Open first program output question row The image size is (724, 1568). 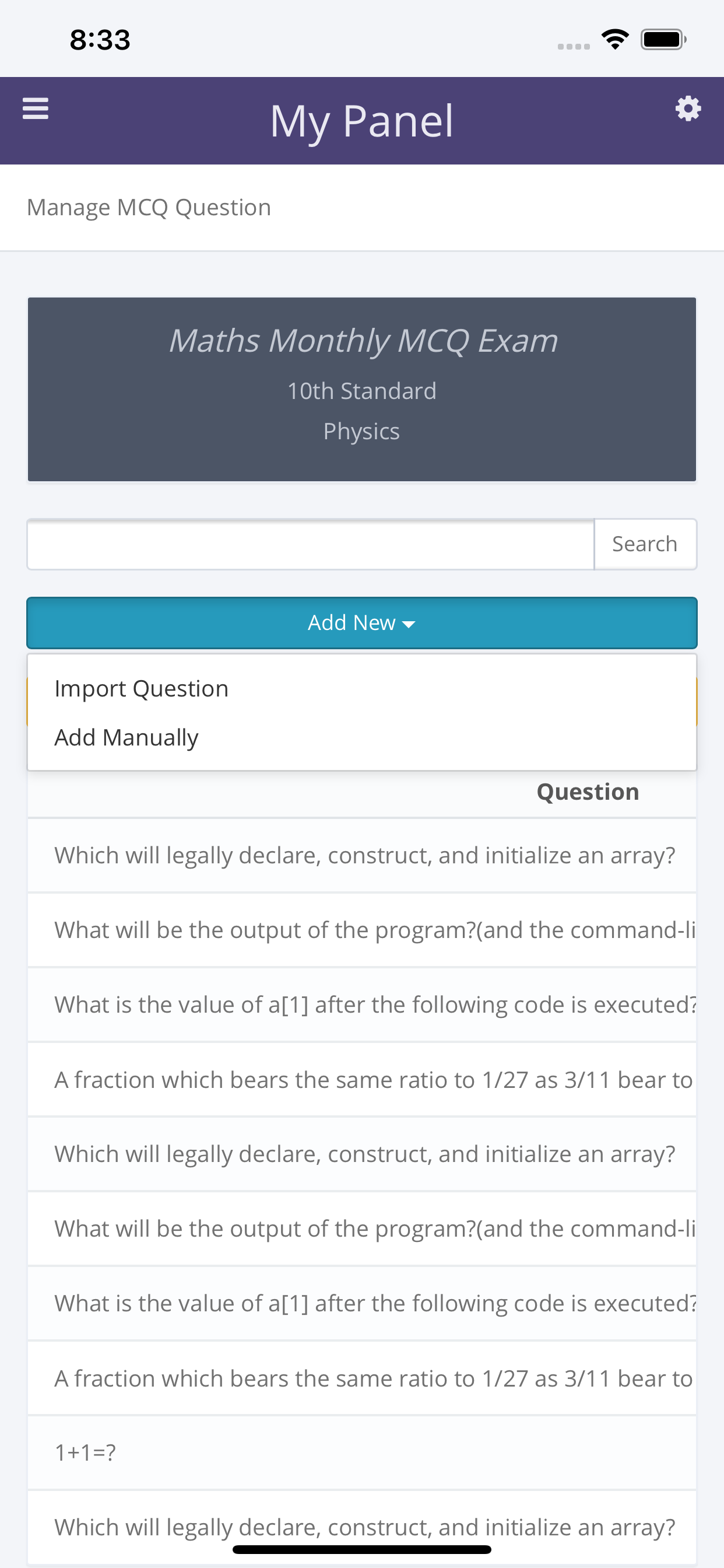[x=362, y=930]
